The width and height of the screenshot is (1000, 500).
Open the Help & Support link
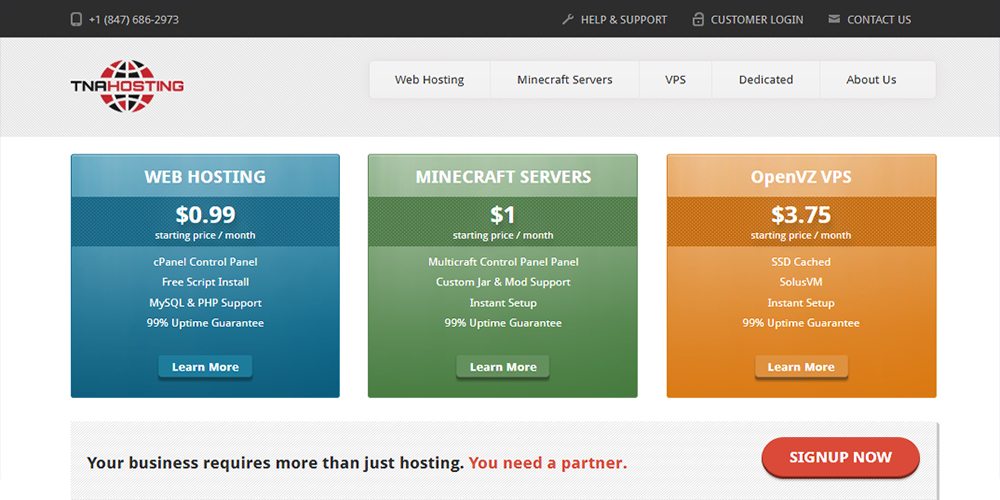[623, 19]
